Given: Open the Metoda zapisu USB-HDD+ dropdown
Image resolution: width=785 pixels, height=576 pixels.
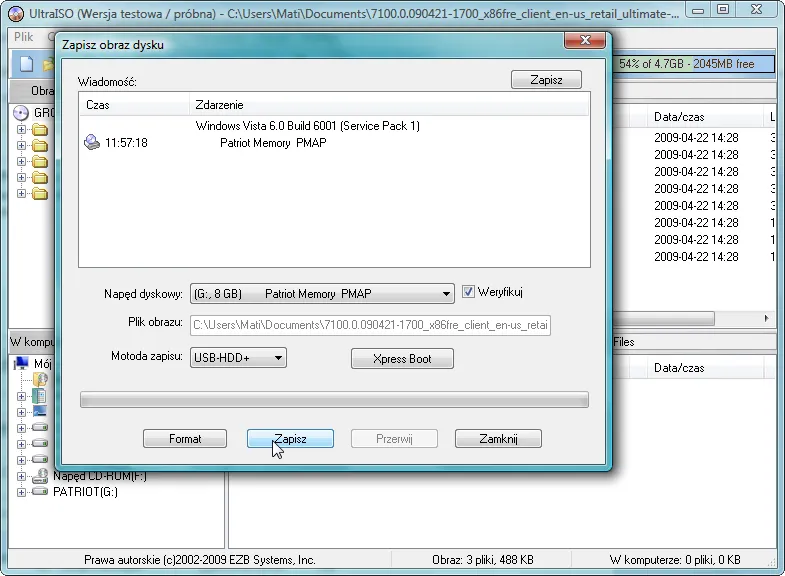Looking at the screenshot, I should 278,358.
